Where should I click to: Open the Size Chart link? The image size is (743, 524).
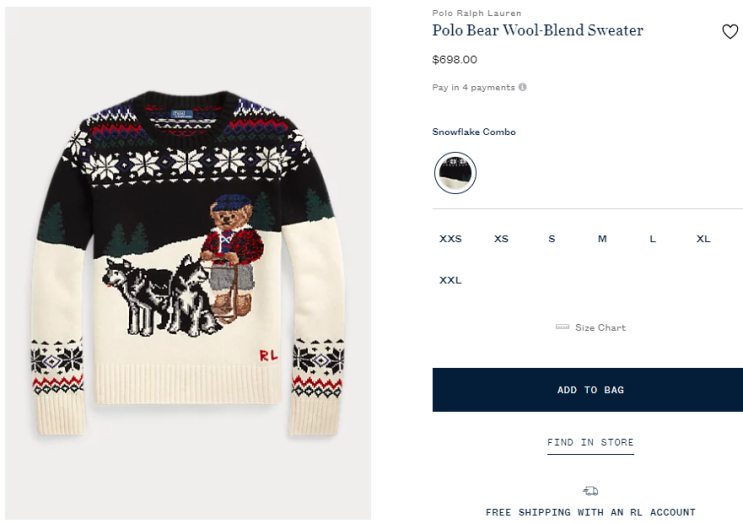[x=600, y=328]
